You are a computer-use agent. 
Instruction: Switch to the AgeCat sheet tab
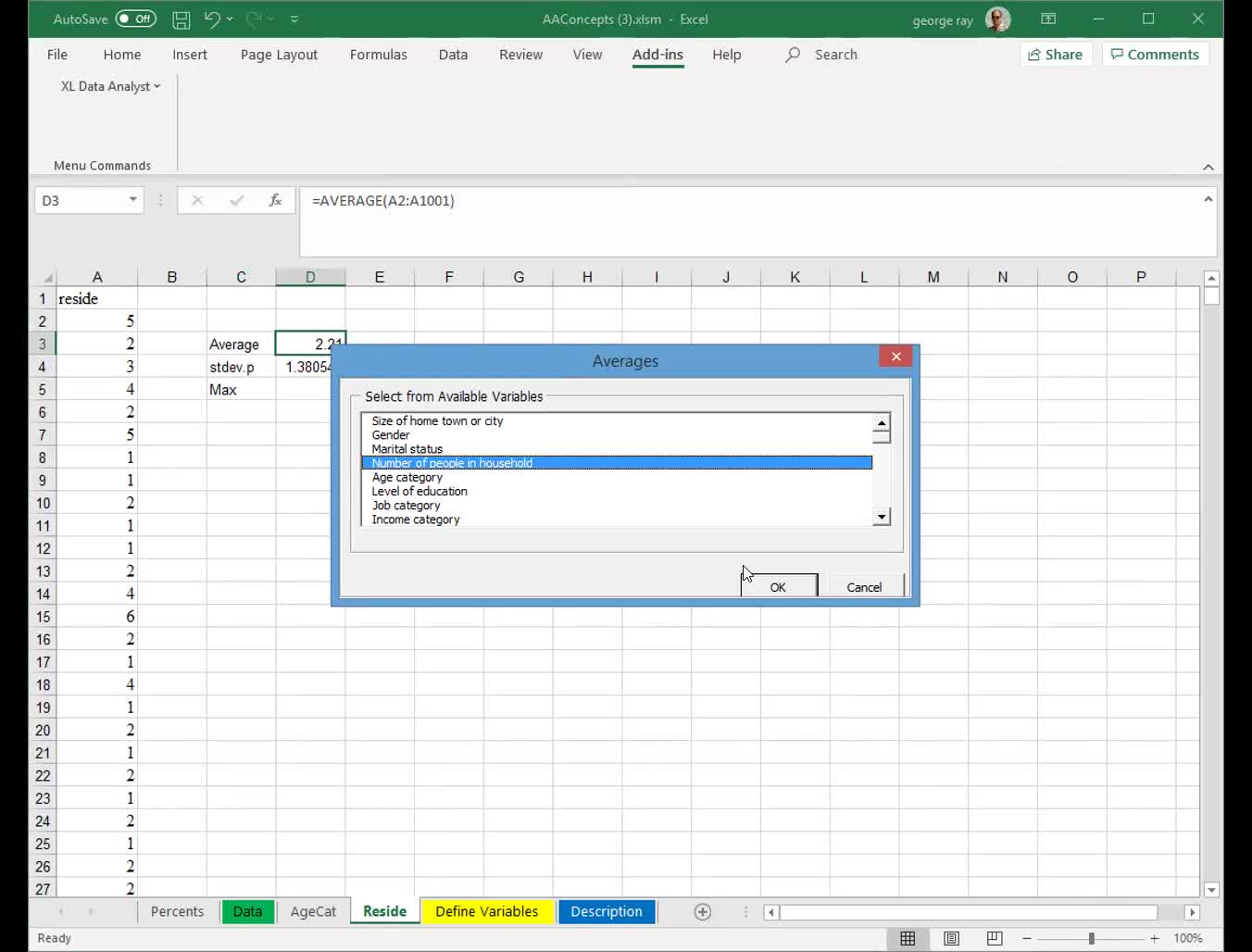(x=313, y=911)
